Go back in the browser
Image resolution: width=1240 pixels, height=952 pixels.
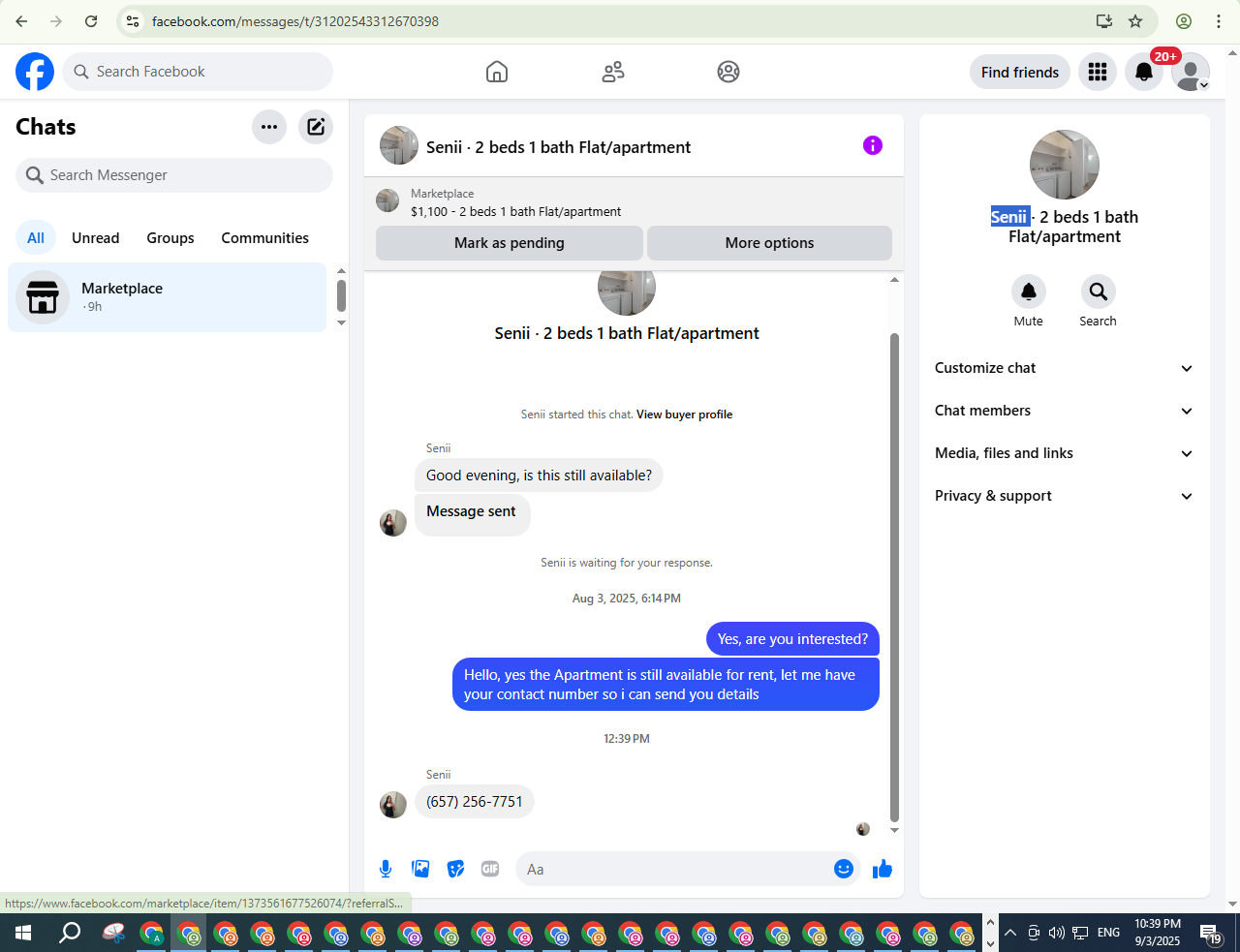click(21, 21)
